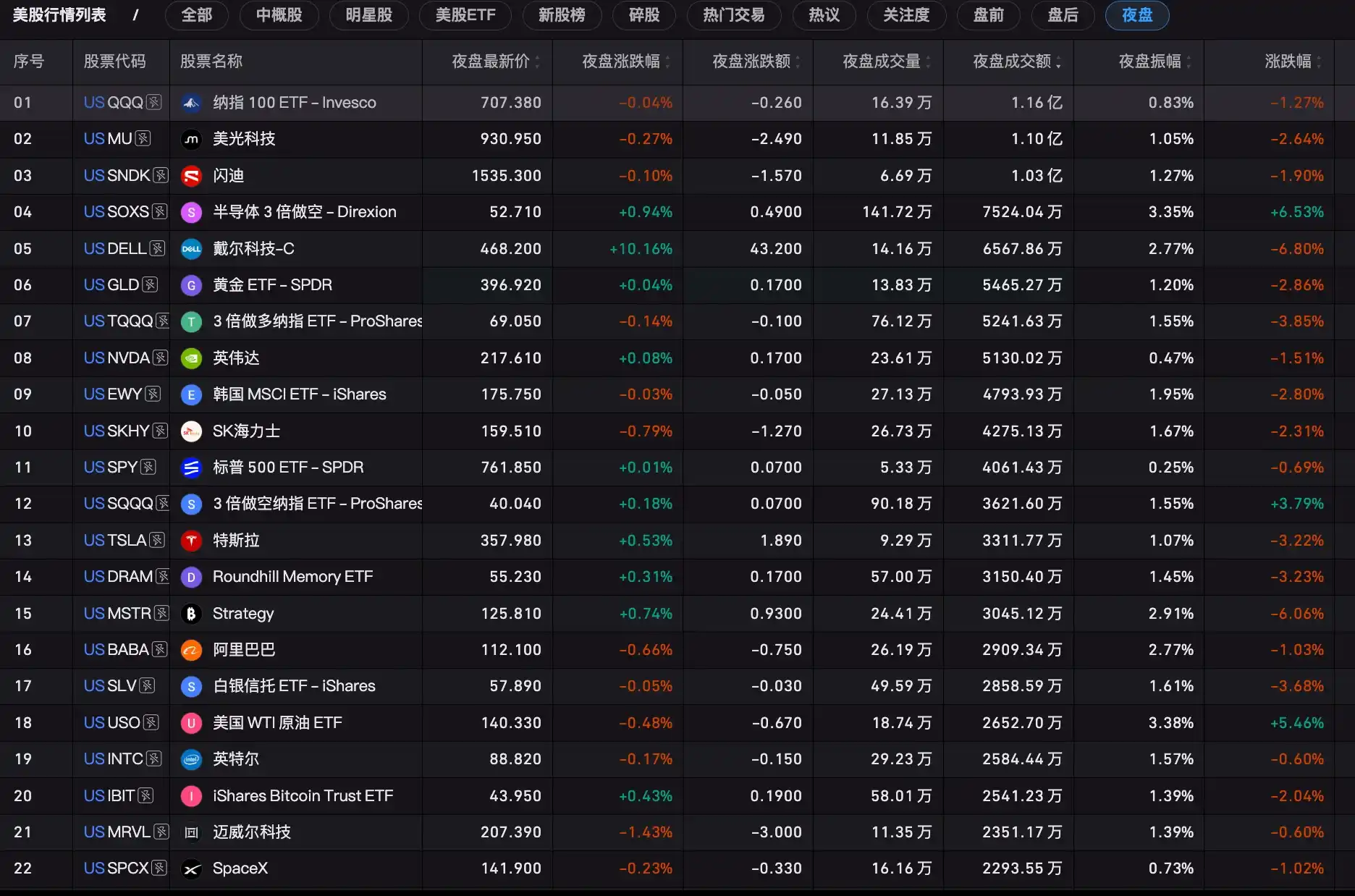The width and height of the screenshot is (1355, 896).
Task: Click the TQQQ green T logo icon
Action: tap(191, 321)
